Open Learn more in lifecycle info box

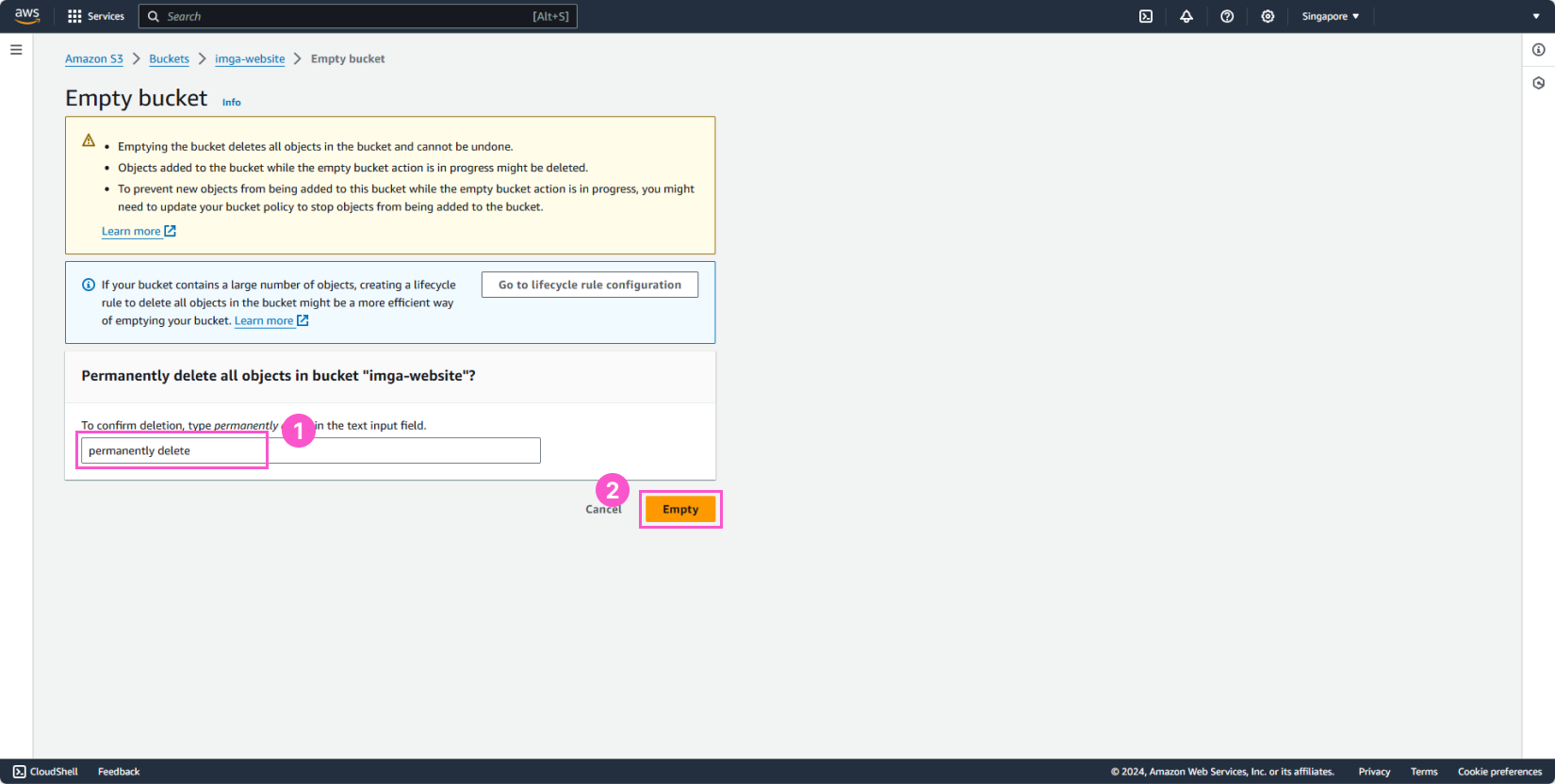click(264, 320)
